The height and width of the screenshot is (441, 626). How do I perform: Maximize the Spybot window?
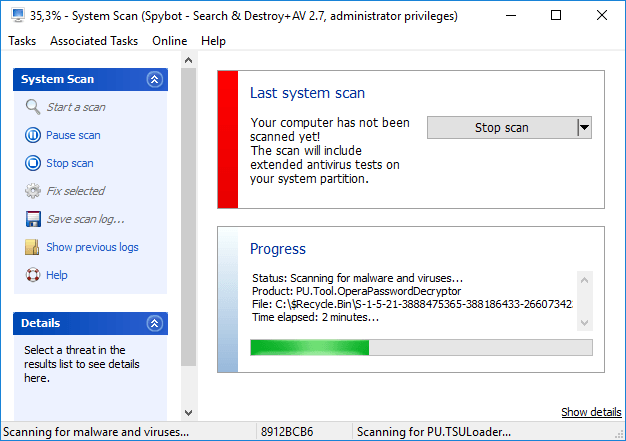coord(556,16)
